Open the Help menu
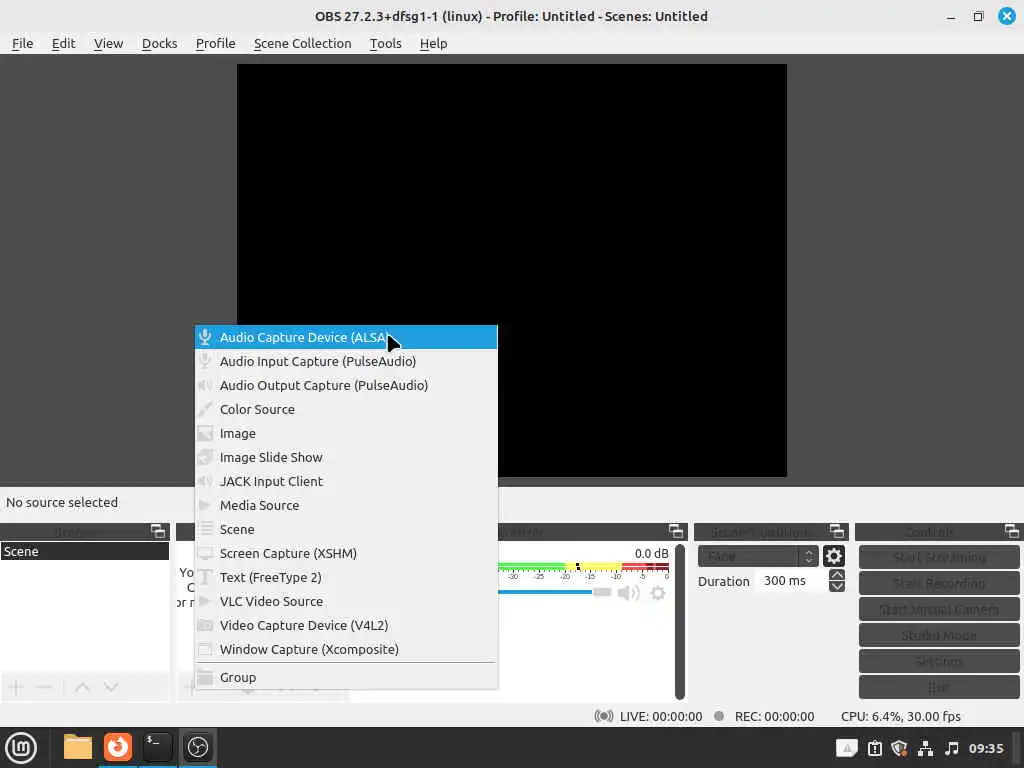The width and height of the screenshot is (1024, 768). pos(434,43)
